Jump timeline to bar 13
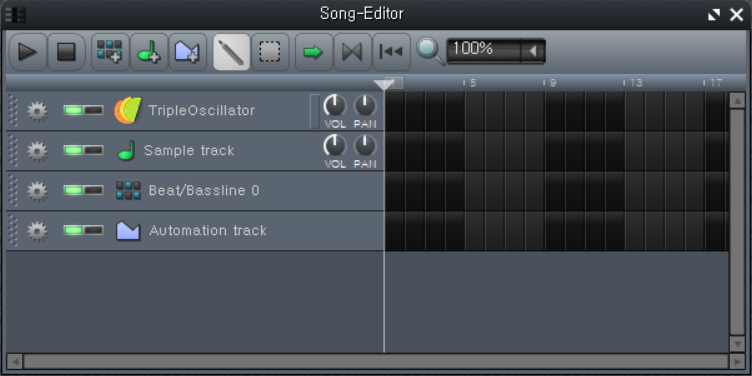Image resolution: width=752 pixels, height=376 pixels. [x=636, y=83]
